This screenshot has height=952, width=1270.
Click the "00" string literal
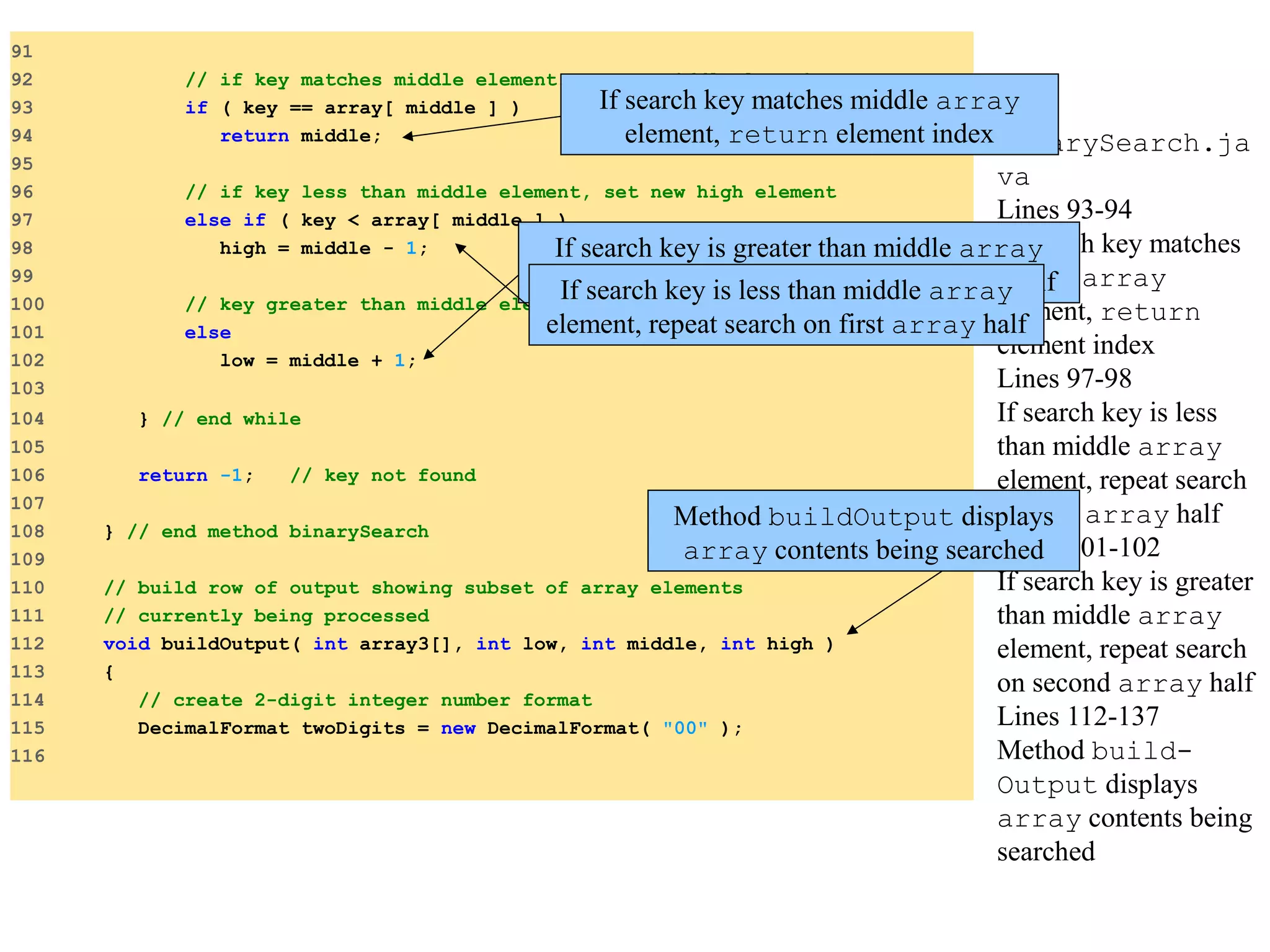tap(685, 728)
